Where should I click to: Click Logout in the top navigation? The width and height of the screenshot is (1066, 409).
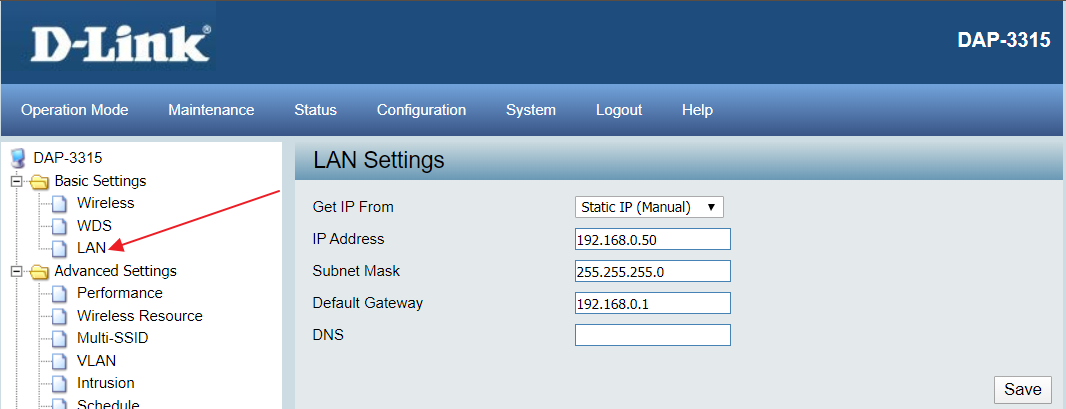point(619,110)
